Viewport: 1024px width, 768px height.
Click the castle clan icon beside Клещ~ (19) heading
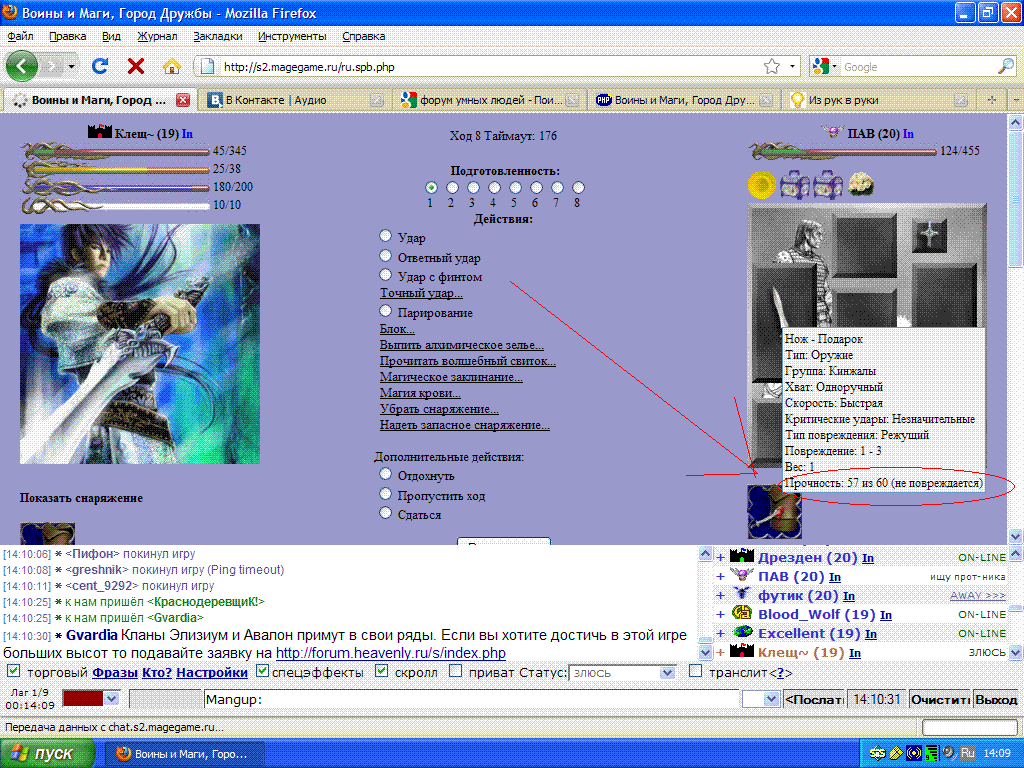coord(100,132)
